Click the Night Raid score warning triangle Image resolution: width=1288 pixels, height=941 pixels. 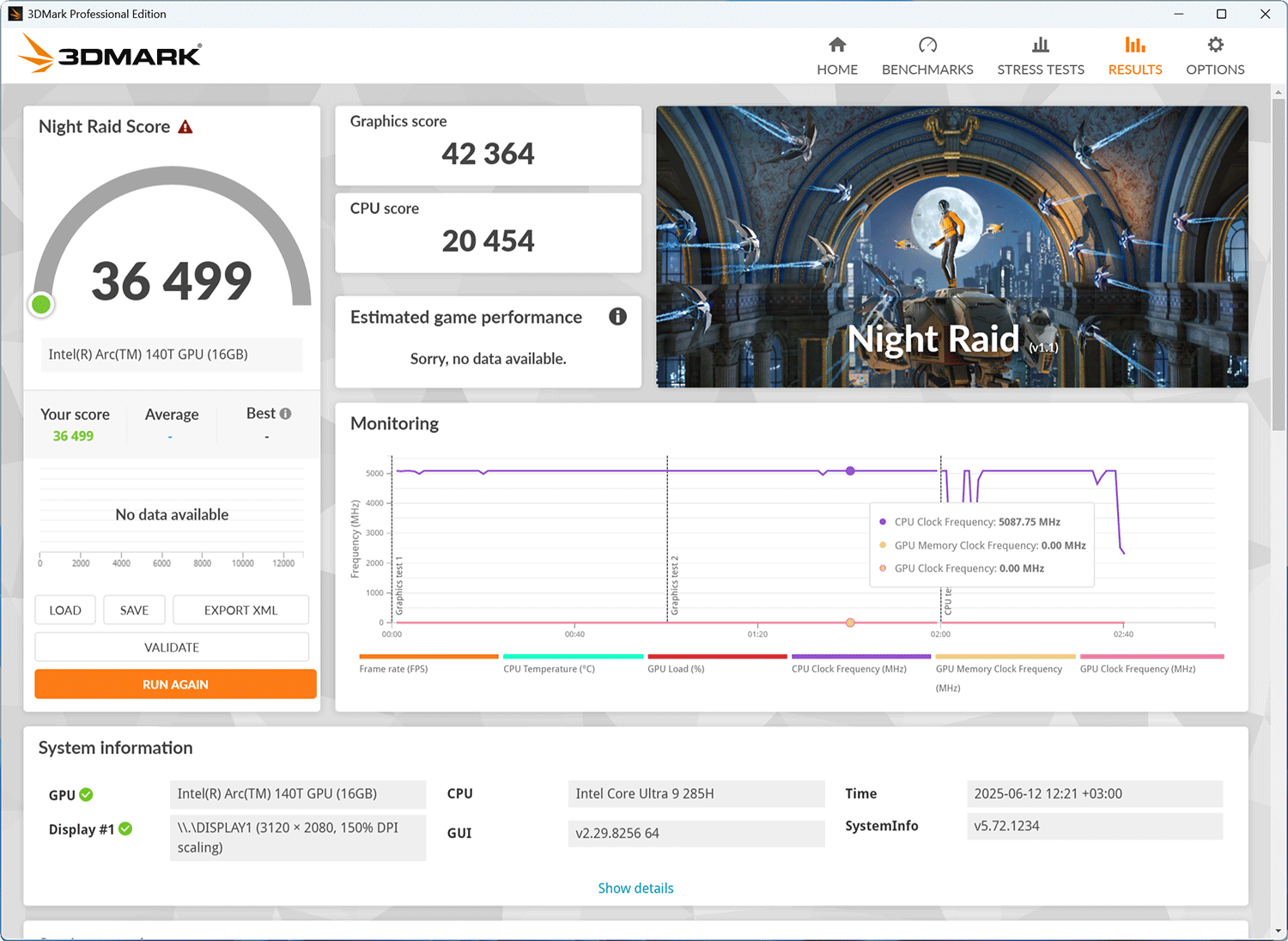(185, 127)
